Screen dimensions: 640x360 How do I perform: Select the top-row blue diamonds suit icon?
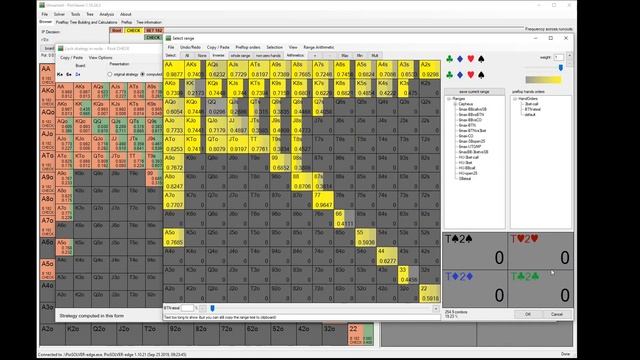click(x=460, y=59)
